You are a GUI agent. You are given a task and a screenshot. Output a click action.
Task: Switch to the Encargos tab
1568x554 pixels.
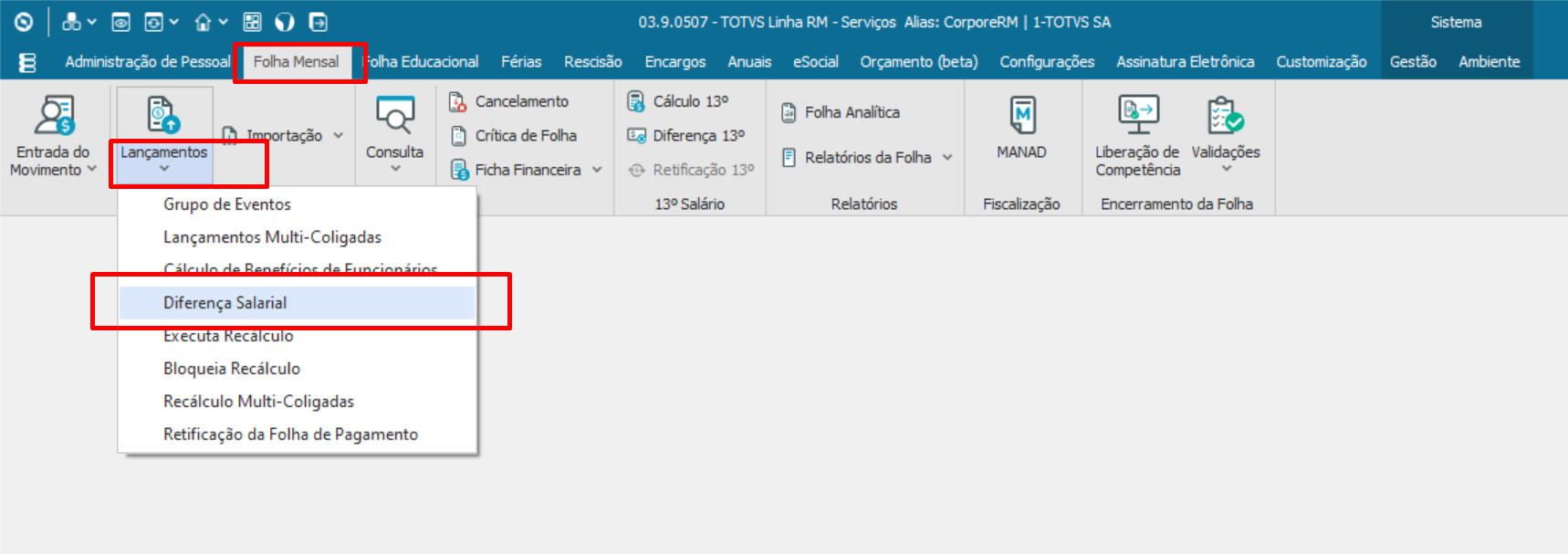click(675, 62)
